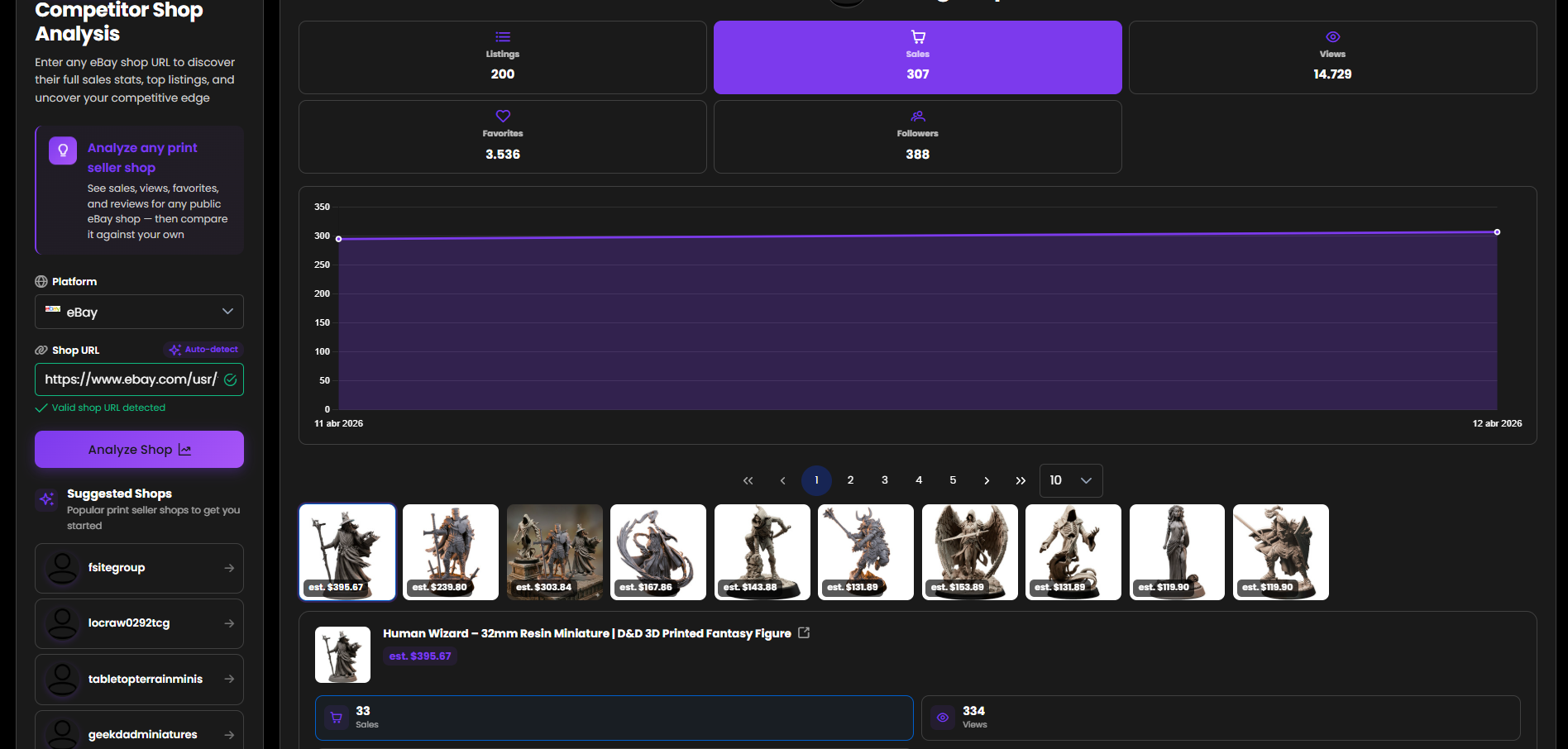This screenshot has height=749, width=1568.
Task: Open the Platform eBay dropdown
Action: coord(139,312)
